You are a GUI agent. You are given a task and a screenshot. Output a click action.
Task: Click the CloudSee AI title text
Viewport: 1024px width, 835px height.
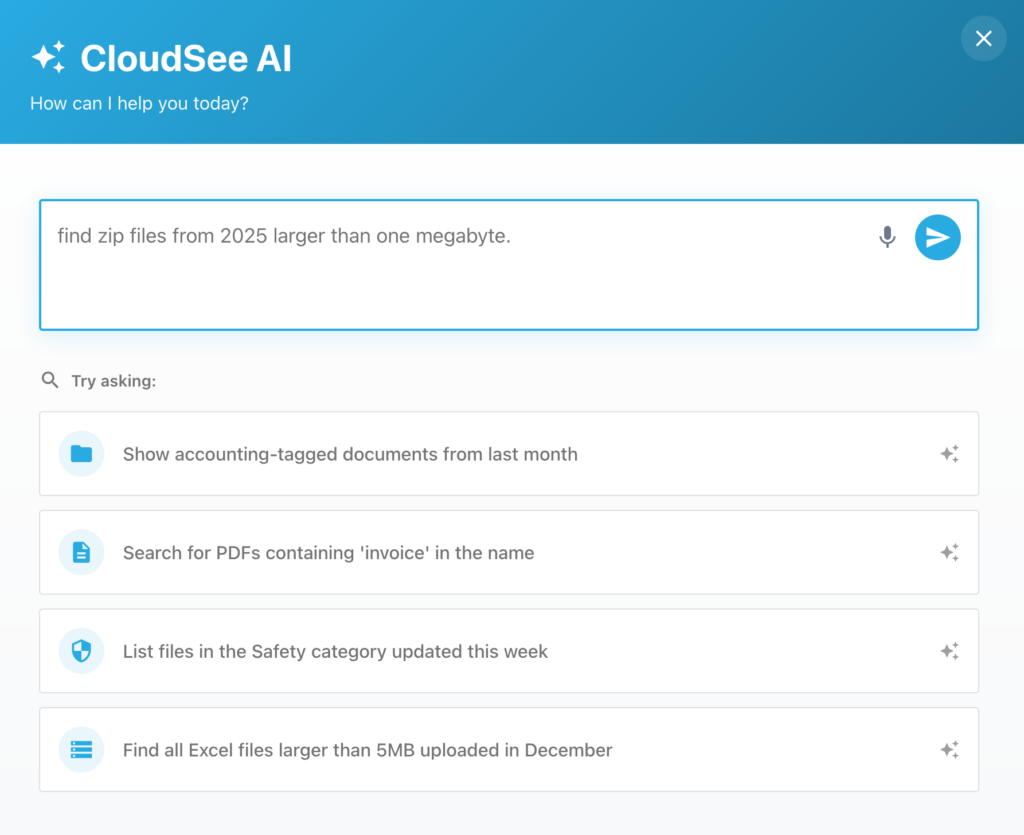coord(188,58)
